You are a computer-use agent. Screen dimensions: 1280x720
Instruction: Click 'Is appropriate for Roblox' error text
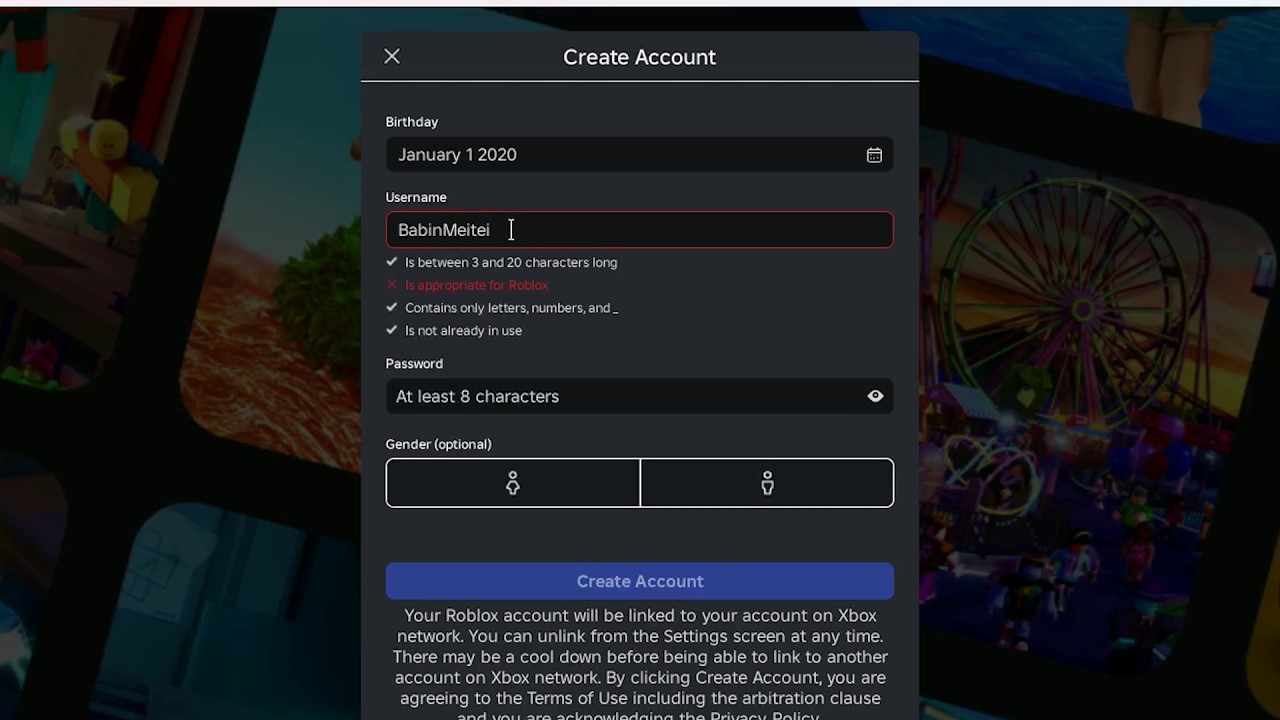tap(476, 285)
